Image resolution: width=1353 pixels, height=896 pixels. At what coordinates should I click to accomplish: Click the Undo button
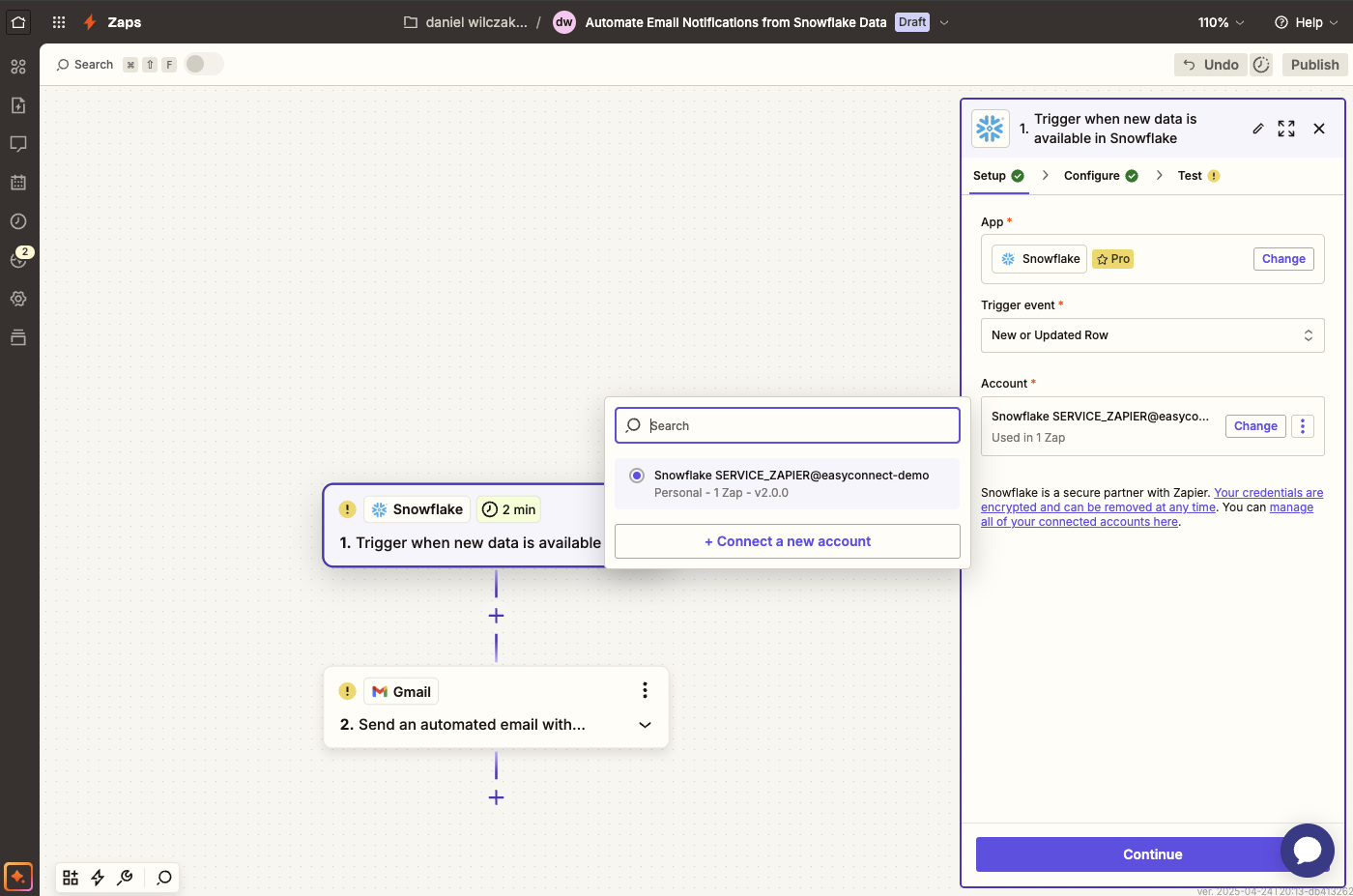tap(1211, 65)
